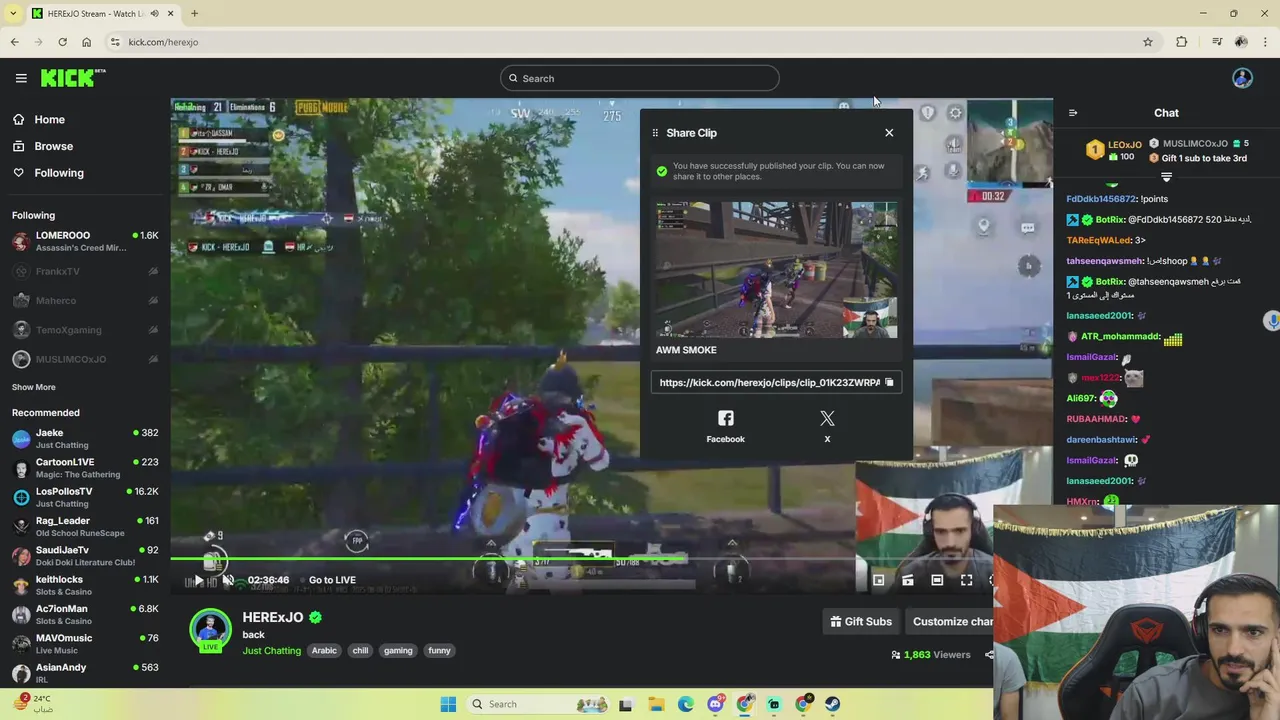
Task: Open LosPollosTV recommended channel
Action: [85, 497]
